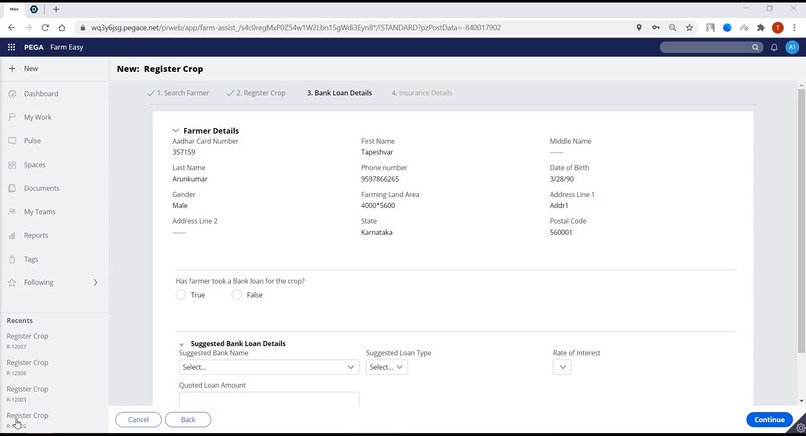The image size is (806, 436).
Task: Click the plus icon next to New
Action: point(12,68)
